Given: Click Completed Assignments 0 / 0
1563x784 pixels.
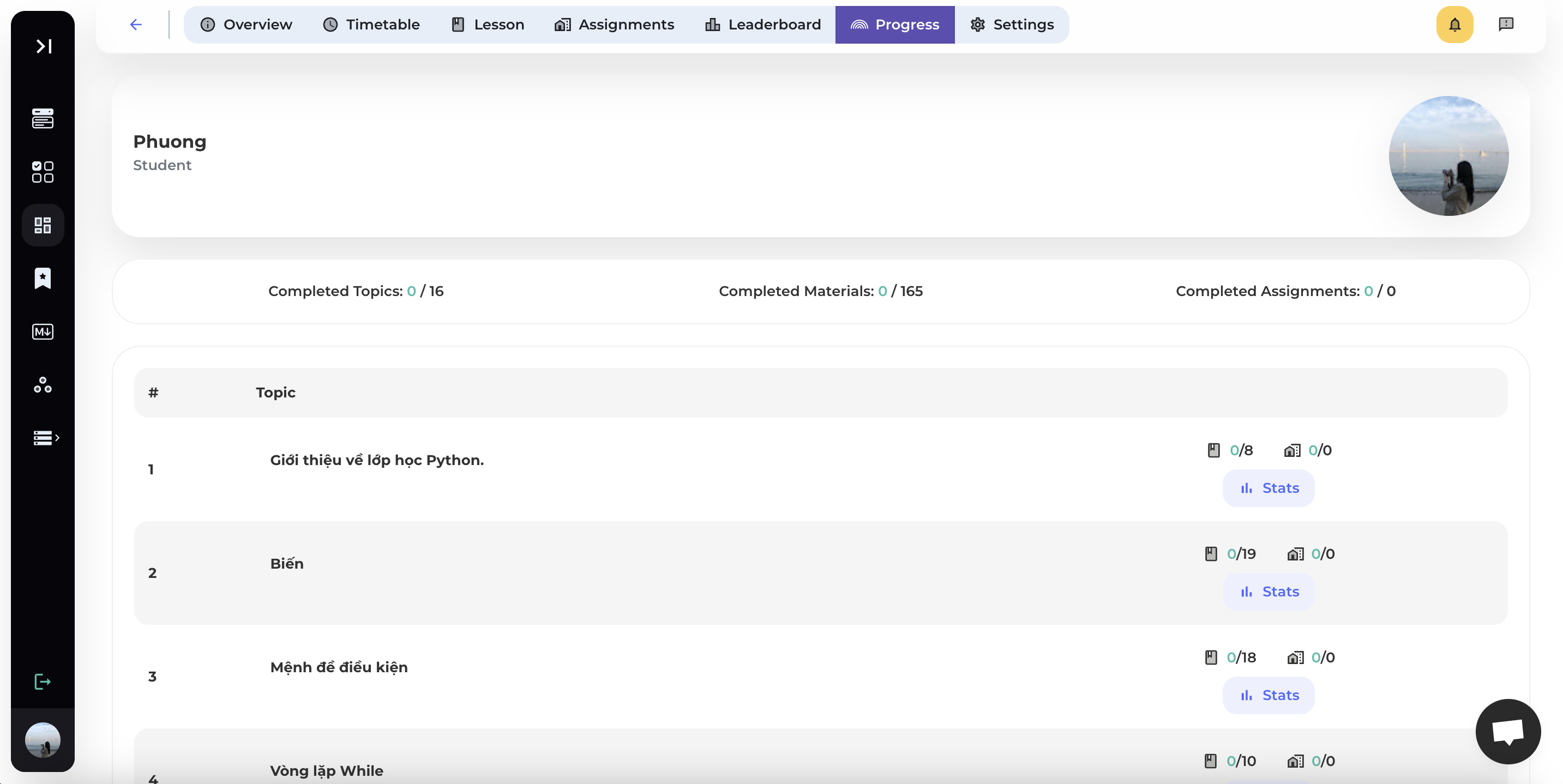Looking at the screenshot, I should point(1286,291).
